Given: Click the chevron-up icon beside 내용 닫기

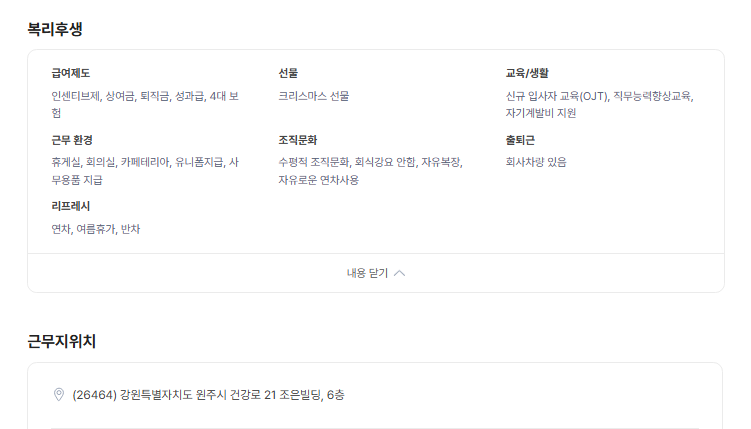Looking at the screenshot, I should click(400, 273).
